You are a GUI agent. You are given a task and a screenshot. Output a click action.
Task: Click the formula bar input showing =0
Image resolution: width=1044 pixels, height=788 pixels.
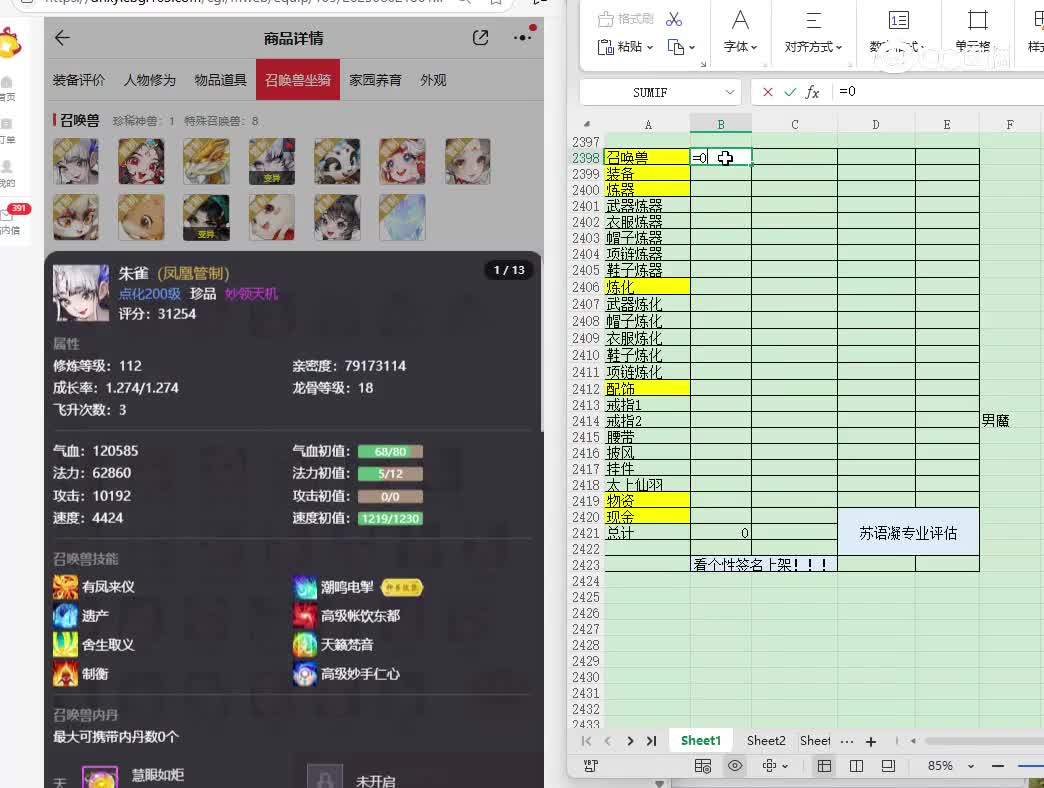point(939,92)
